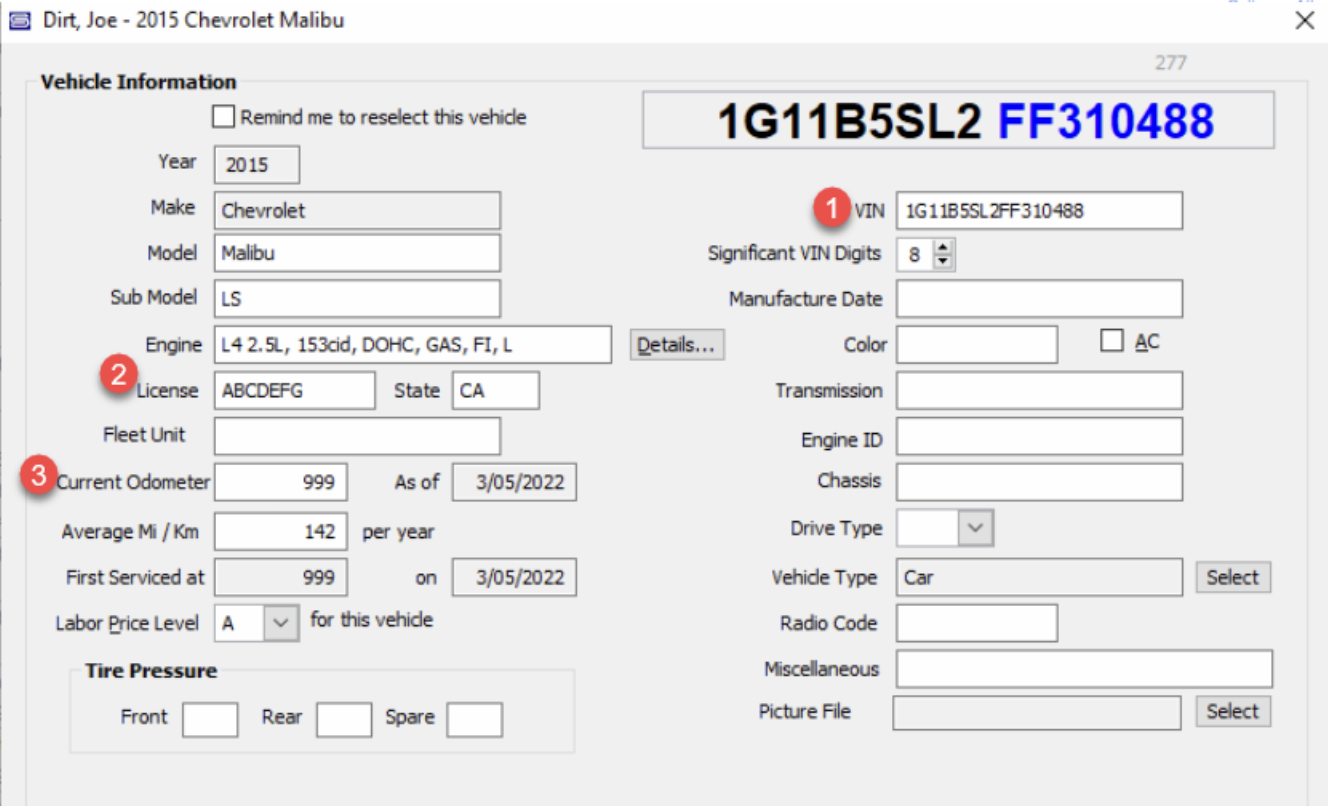Image resolution: width=1328 pixels, height=806 pixels.
Task: Click the Spare tire pressure field
Action: (474, 719)
